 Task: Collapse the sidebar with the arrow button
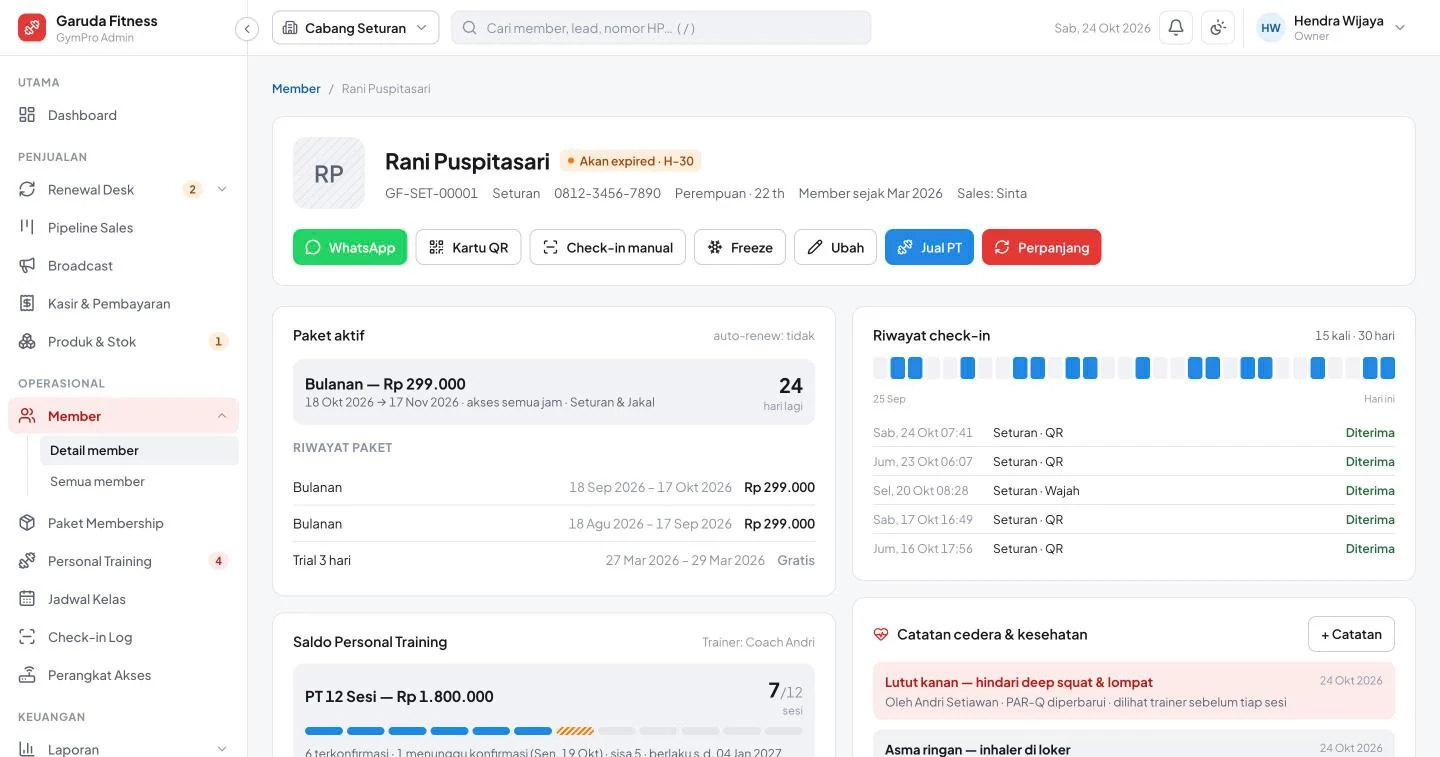pyautogui.click(x=247, y=29)
